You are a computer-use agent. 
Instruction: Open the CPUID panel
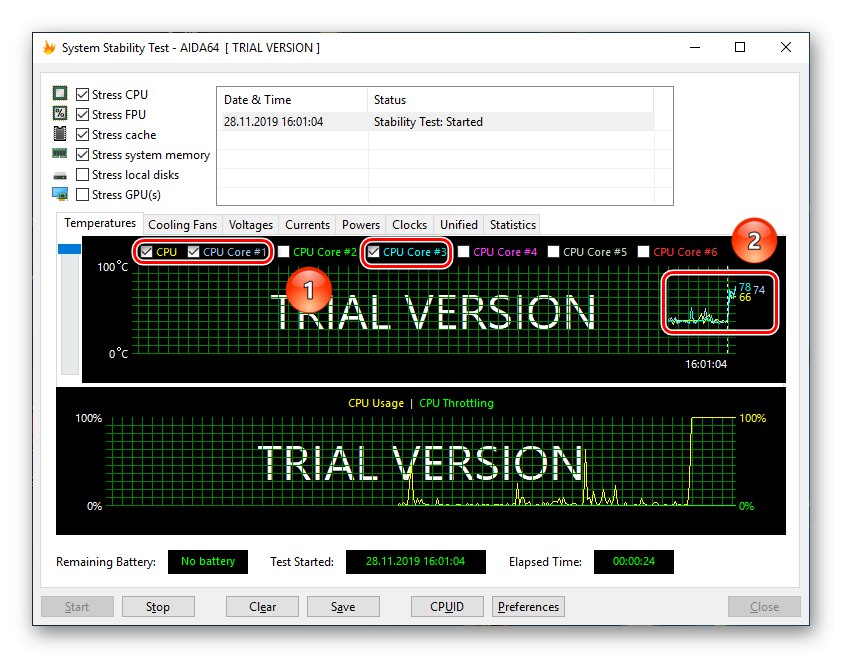[x=447, y=606]
